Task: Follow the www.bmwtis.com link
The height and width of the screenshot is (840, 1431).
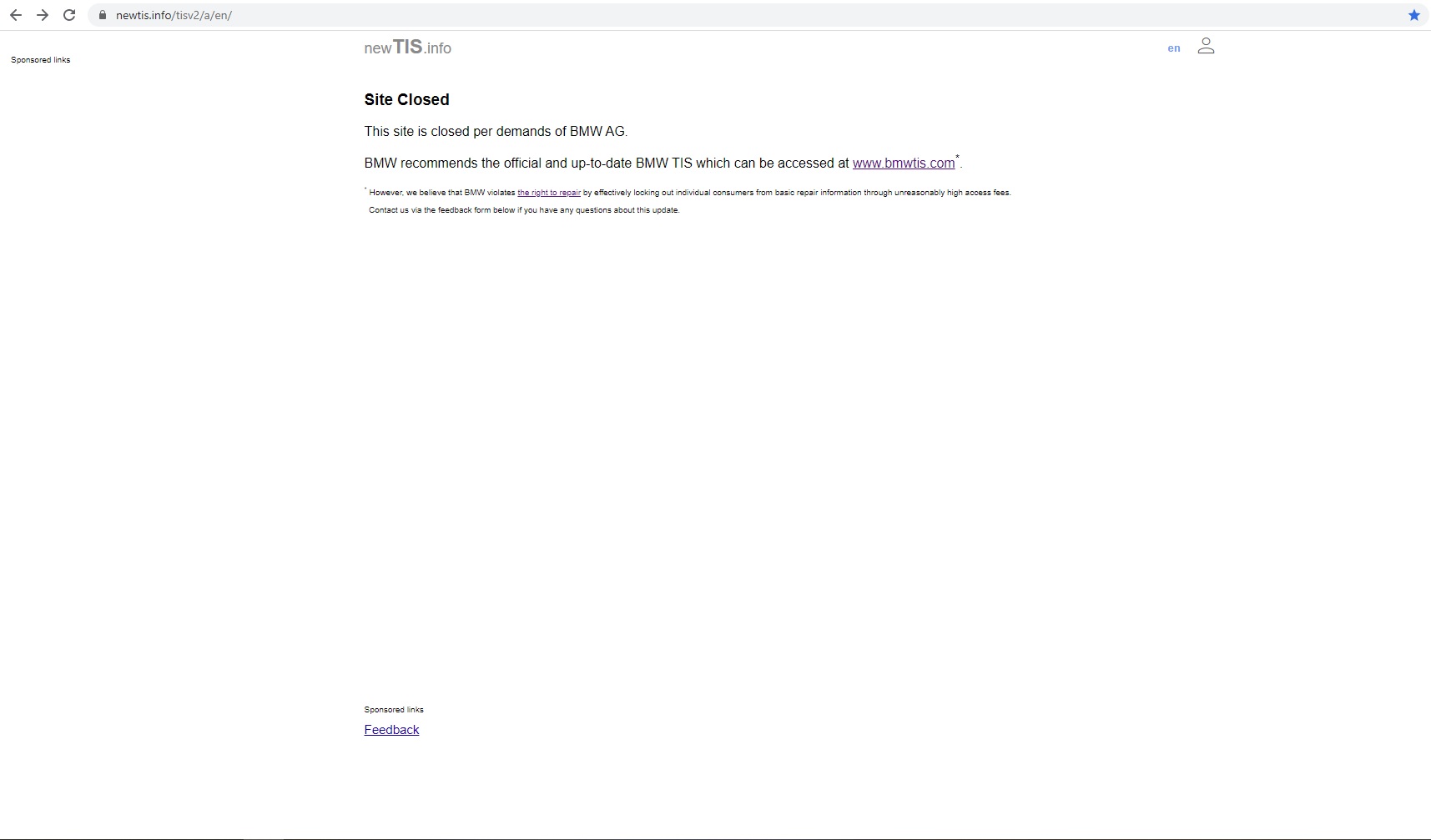Action: (x=904, y=163)
